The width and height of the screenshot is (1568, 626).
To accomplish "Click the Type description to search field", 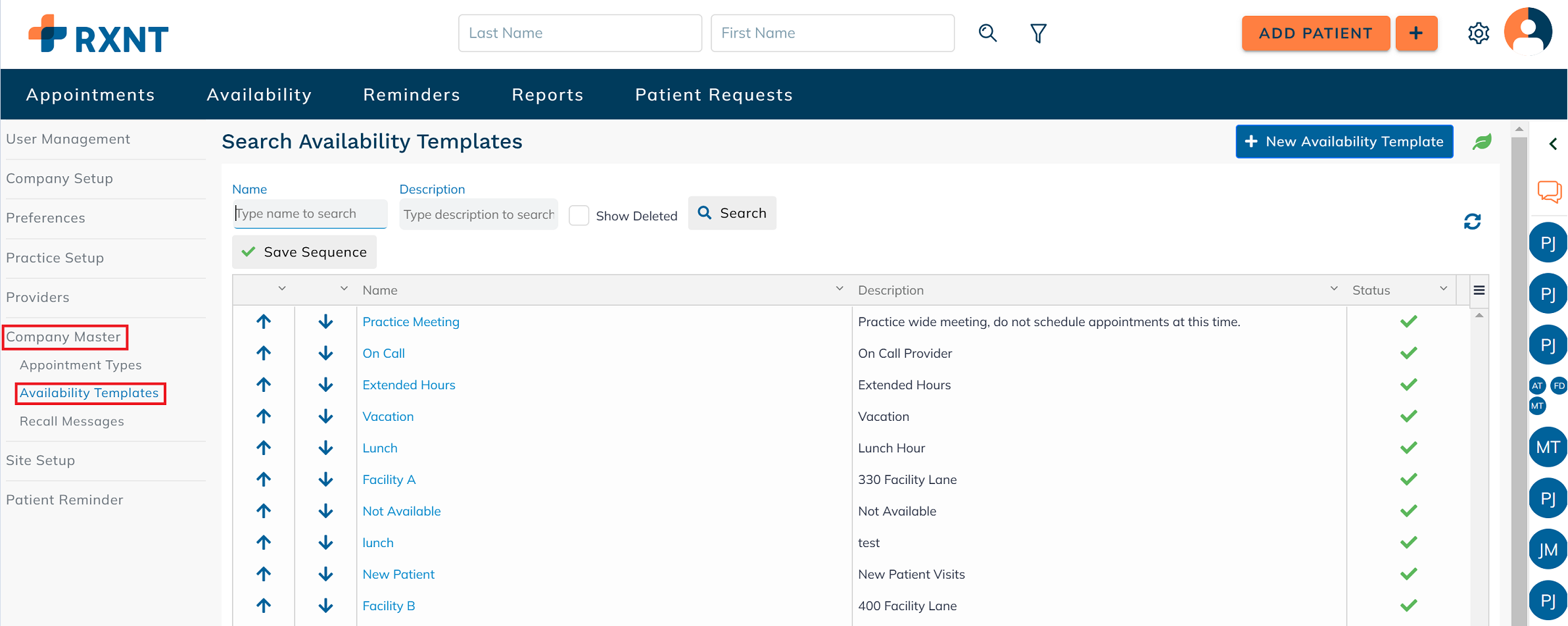I will pos(478,214).
